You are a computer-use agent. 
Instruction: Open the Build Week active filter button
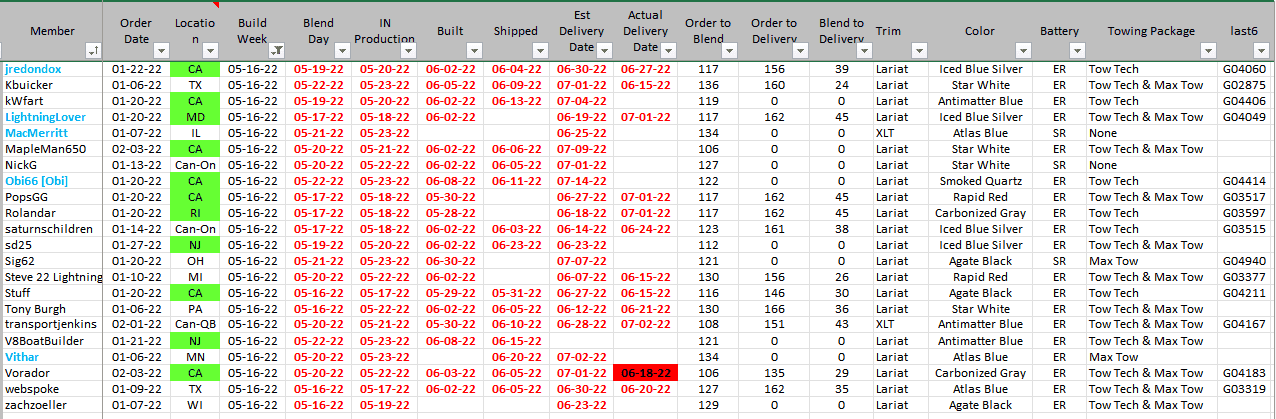click(277, 50)
